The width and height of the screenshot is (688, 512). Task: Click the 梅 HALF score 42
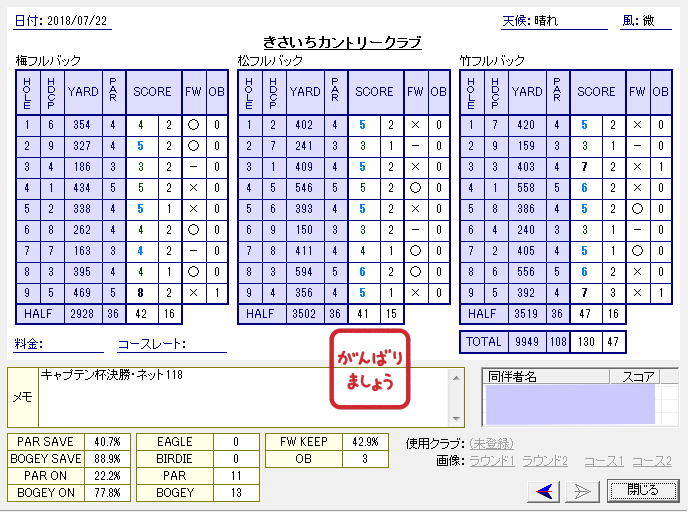click(141, 314)
